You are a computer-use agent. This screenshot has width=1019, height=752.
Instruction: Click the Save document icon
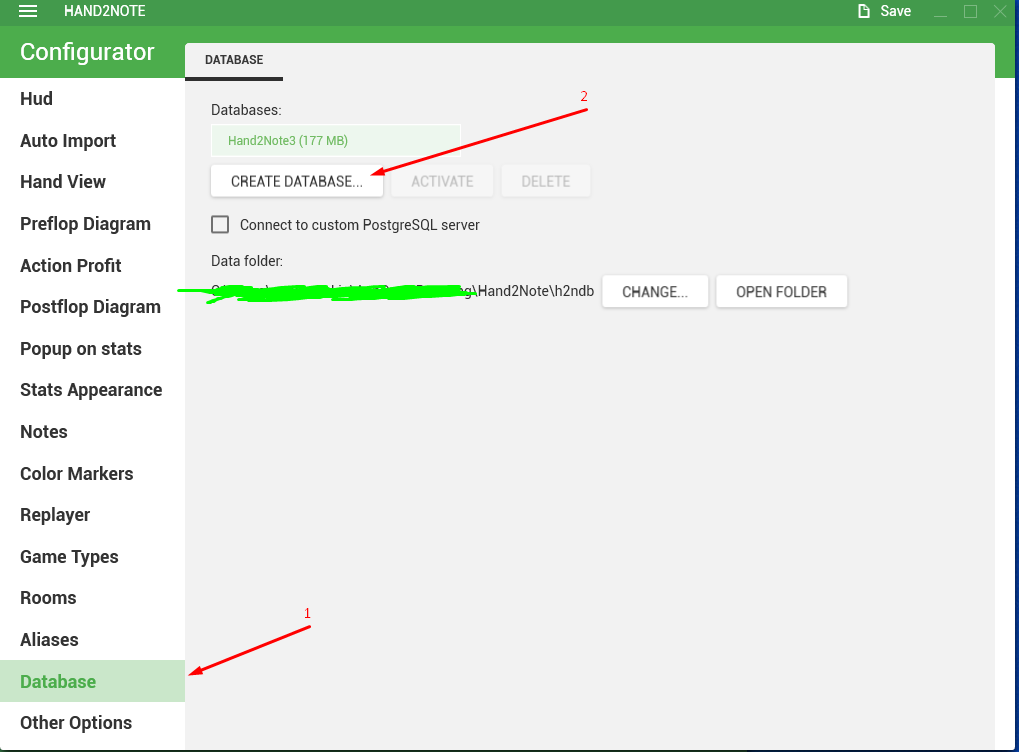pyautogui.click(x=864, y=11)
